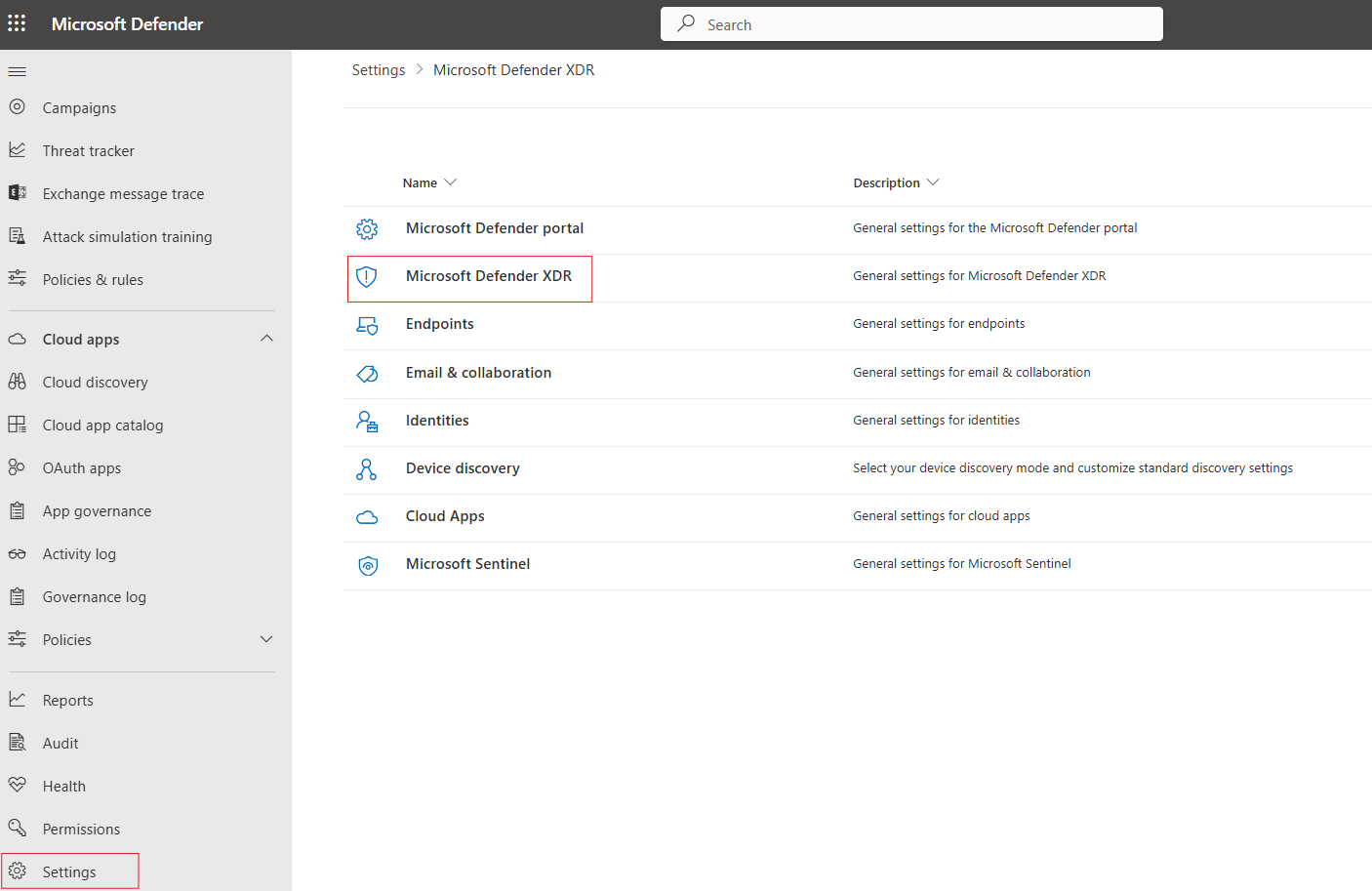Open the app launcher waffle icon
1372x891 pixels.
pyautogui.click(x=17, y=23)
